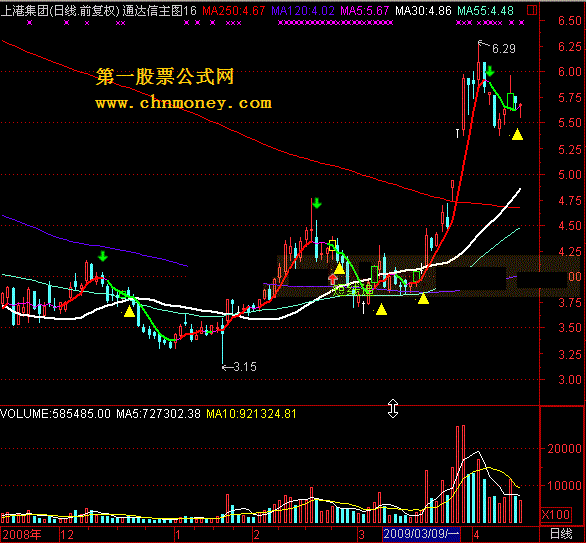Click the 3.00 price axis label
586x543 pixels.
click(570, 380)
